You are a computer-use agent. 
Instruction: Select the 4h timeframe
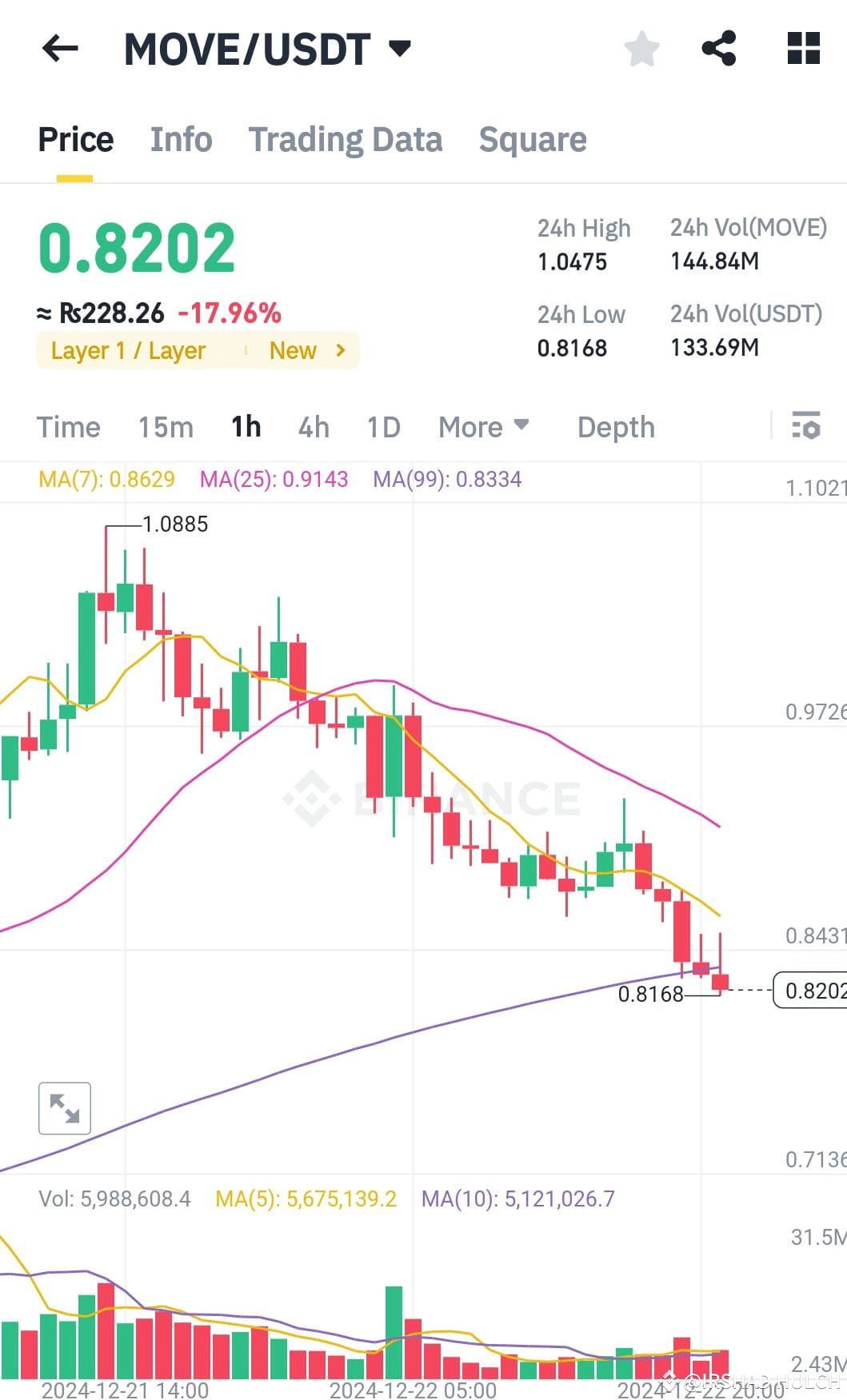coord(313,427)
